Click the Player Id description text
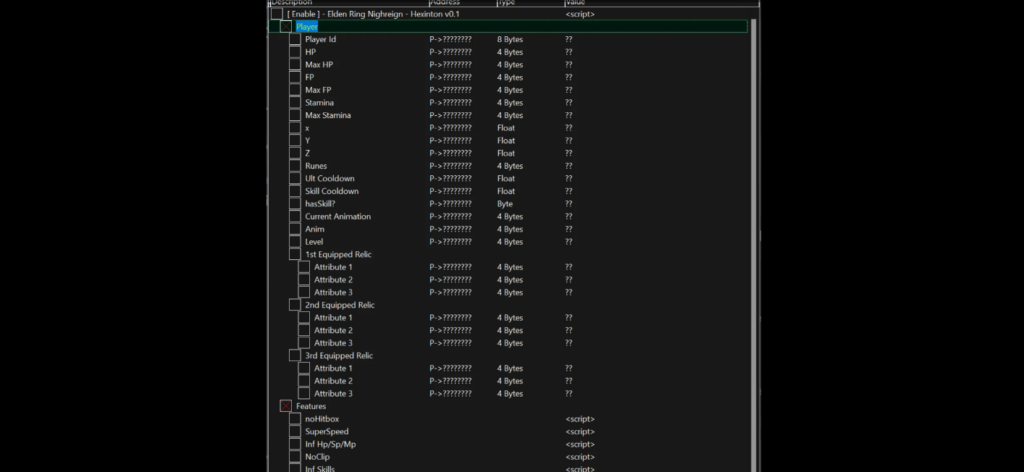Viewport: 1024px width, 472px height. [321, 39]
